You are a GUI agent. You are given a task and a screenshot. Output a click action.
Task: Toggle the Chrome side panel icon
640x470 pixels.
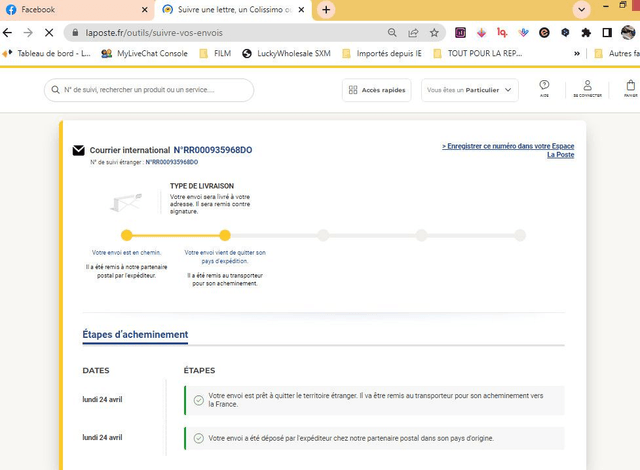point(607,32)
